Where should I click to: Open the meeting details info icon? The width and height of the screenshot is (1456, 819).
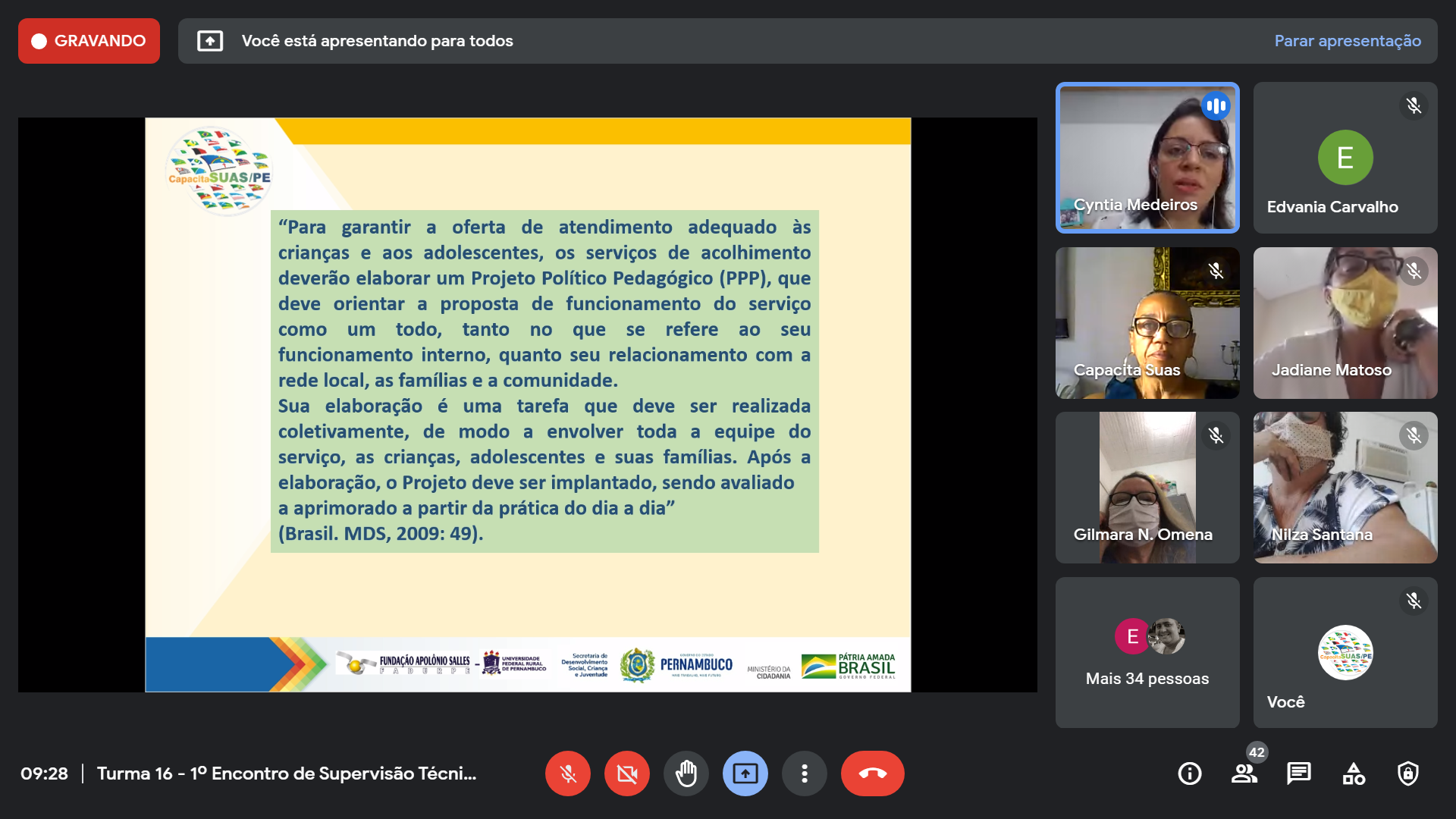point(1189,773)
